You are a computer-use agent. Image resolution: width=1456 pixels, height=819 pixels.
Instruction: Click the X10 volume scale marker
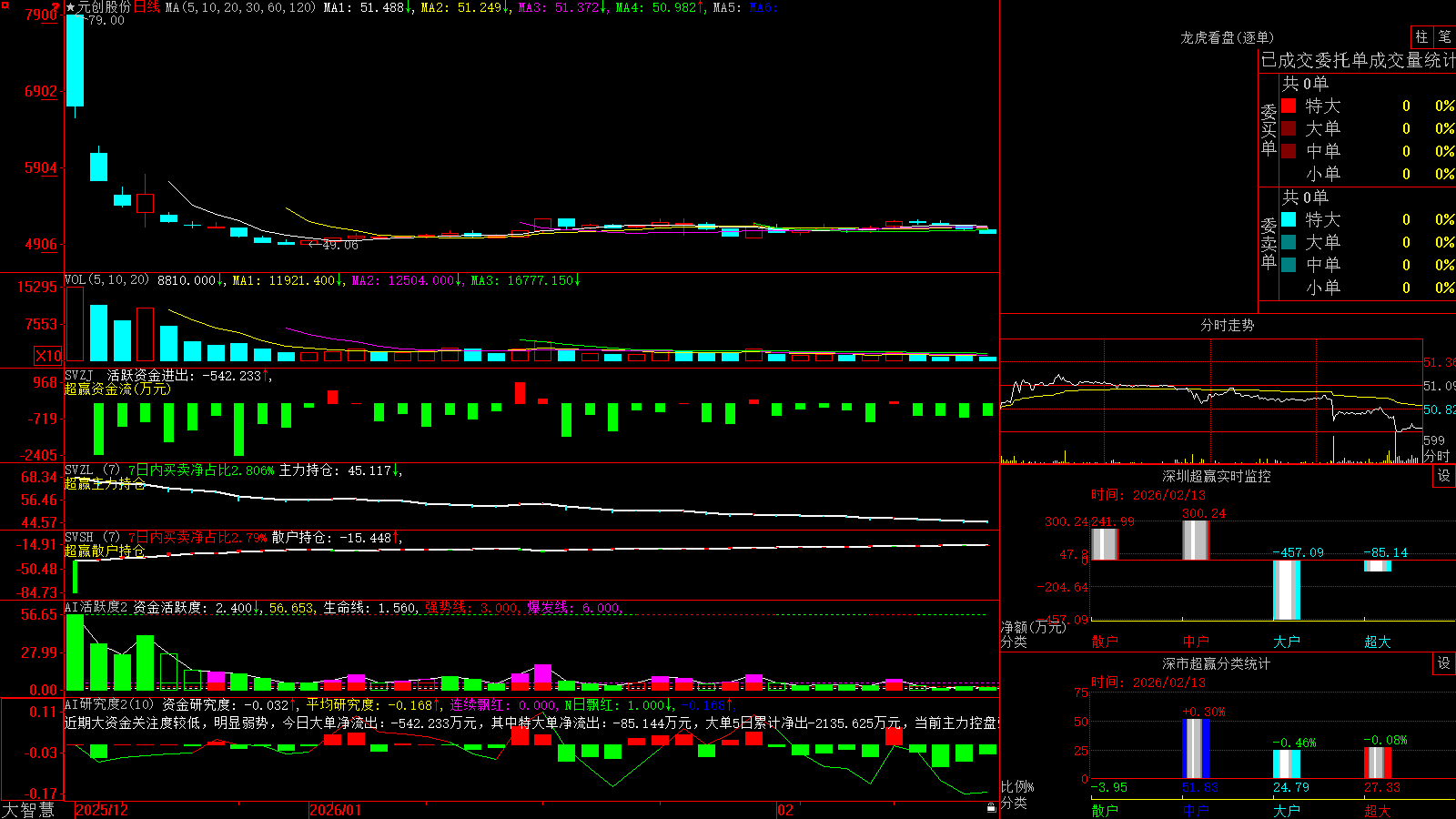coord(48,356)
